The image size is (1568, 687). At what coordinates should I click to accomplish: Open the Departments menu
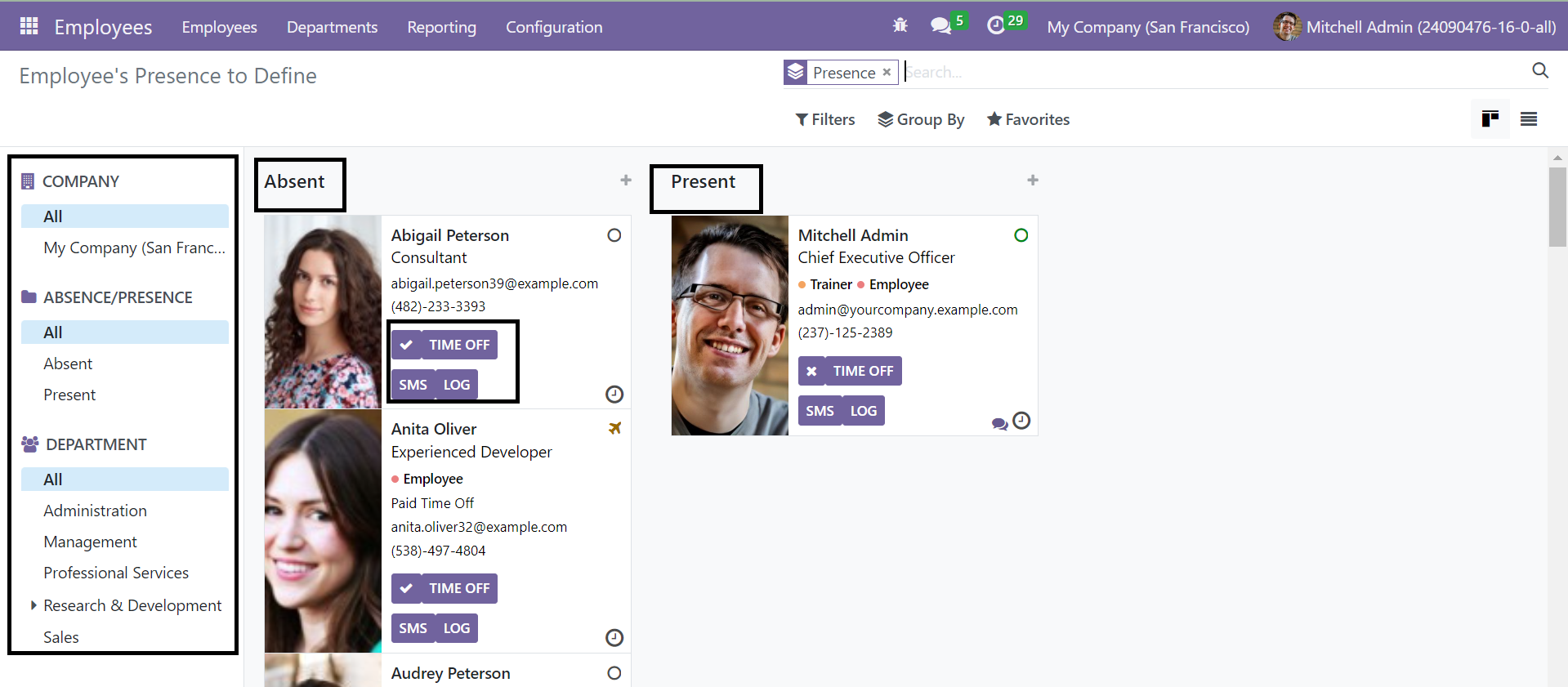point(332,27)
